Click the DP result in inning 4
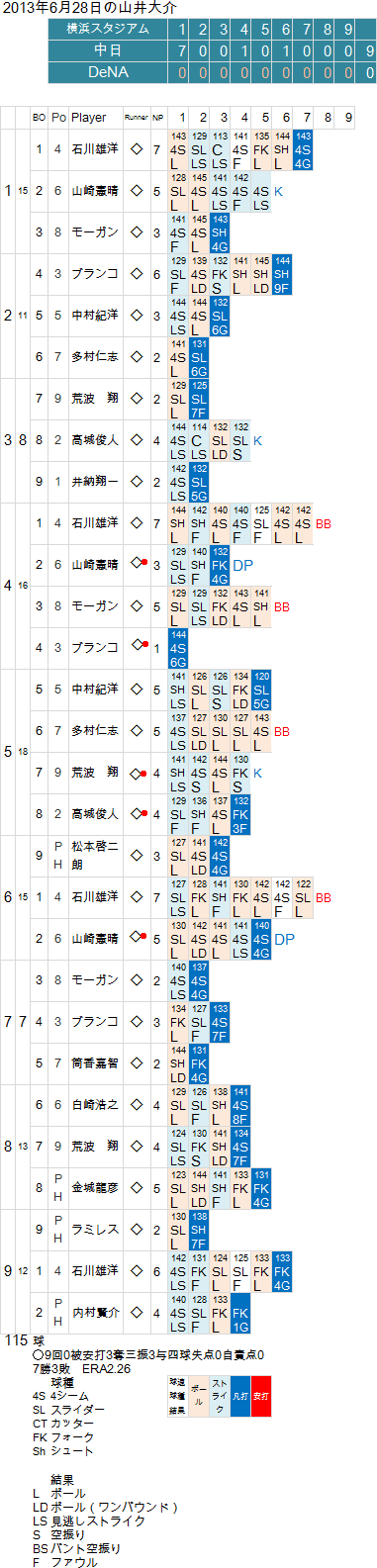Viewport: 377px width, 1568px height. [242, 565]
